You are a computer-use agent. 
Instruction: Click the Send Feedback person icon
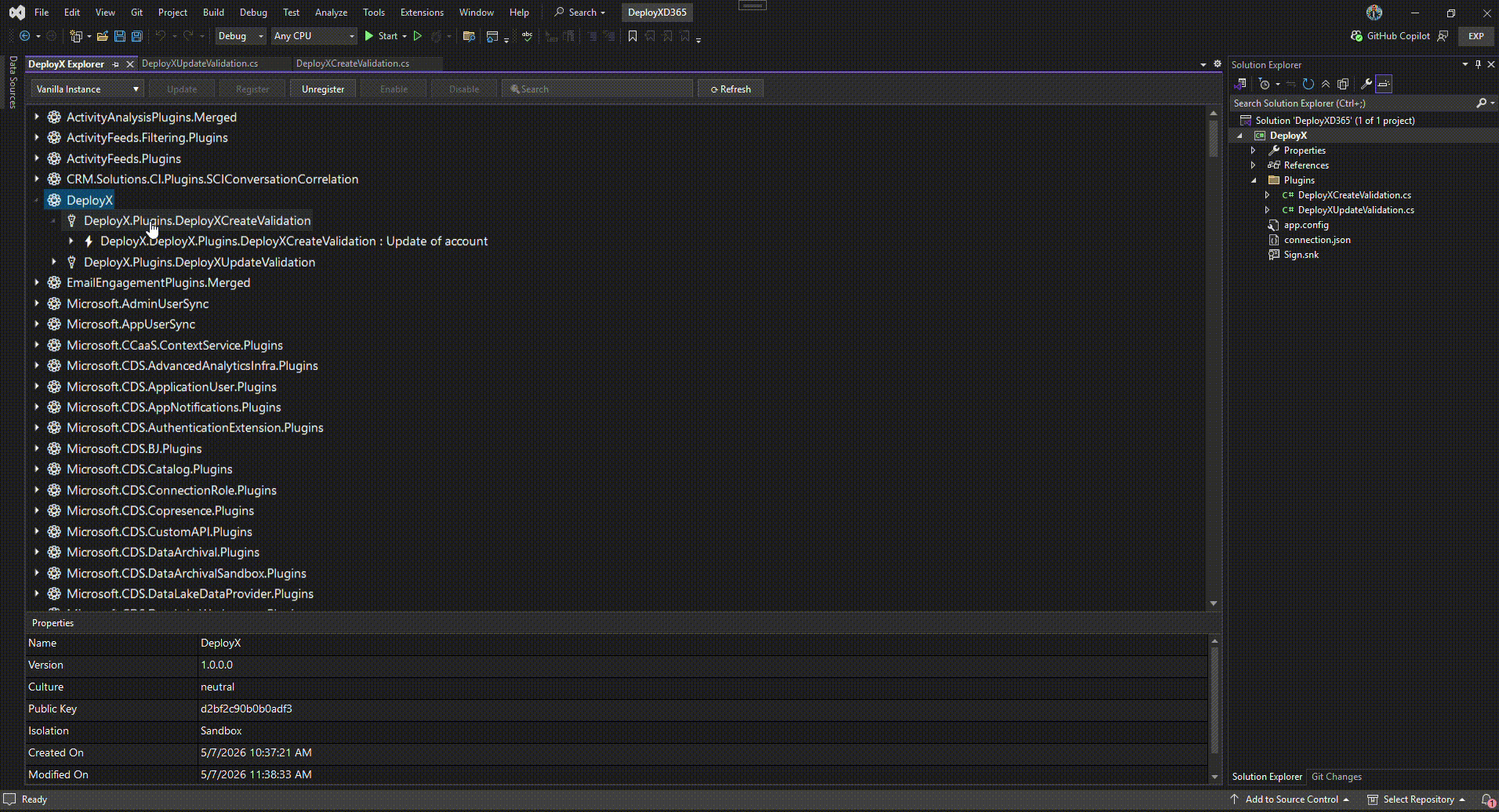click(x=1443, y=36)
